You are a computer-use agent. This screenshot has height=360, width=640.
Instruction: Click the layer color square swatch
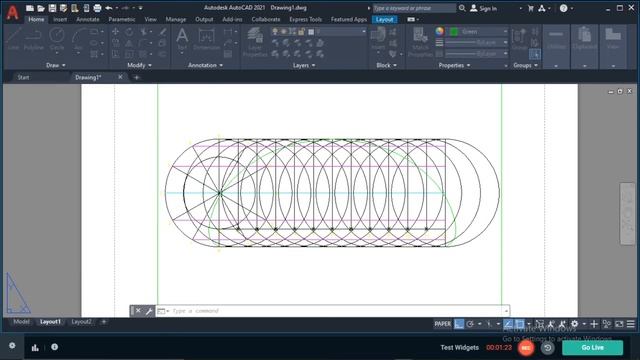[311, 31]
